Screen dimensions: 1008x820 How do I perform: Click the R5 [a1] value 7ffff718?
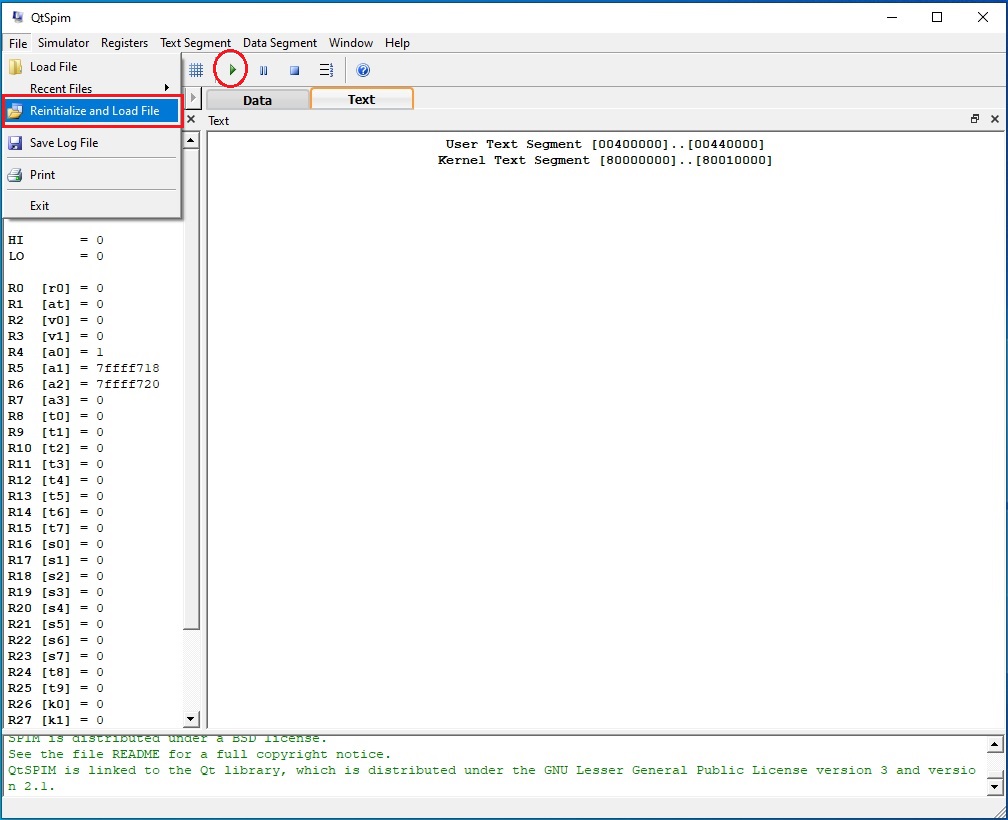coord(128,368)
